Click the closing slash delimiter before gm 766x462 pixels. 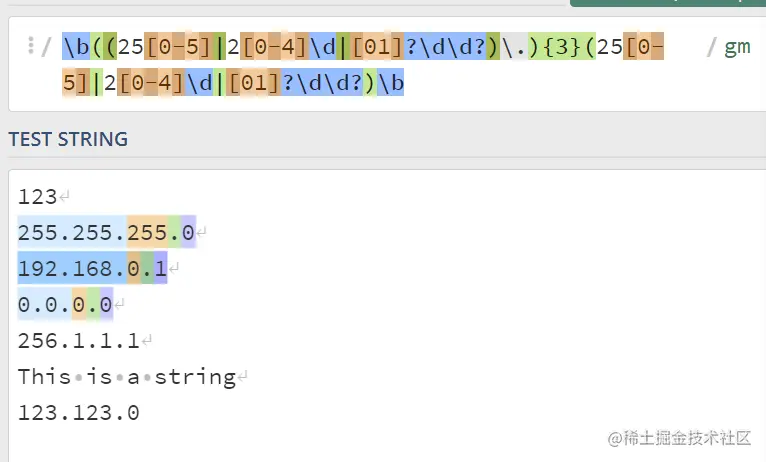click(x=711, y=47)
